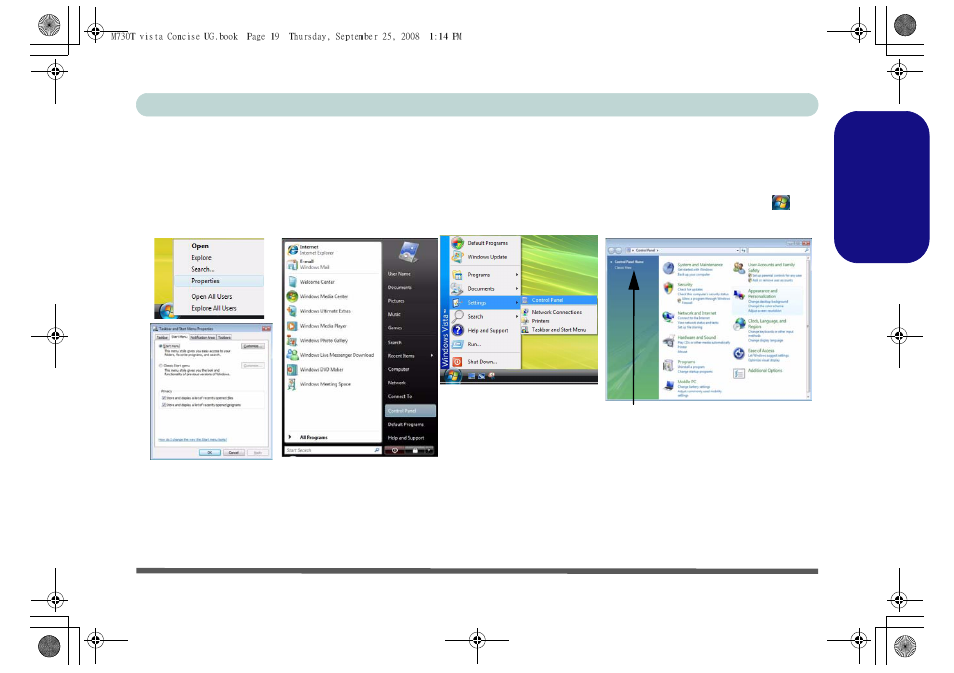Launch Windows Meeting Space icon
954x673 pixels.
coord(293,384)
